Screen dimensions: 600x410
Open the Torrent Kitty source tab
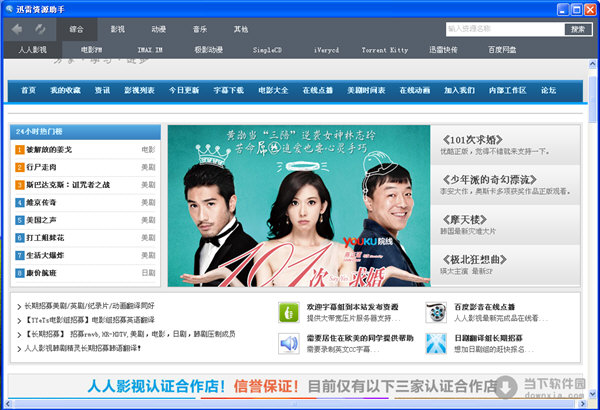click(x=385, y=50)
